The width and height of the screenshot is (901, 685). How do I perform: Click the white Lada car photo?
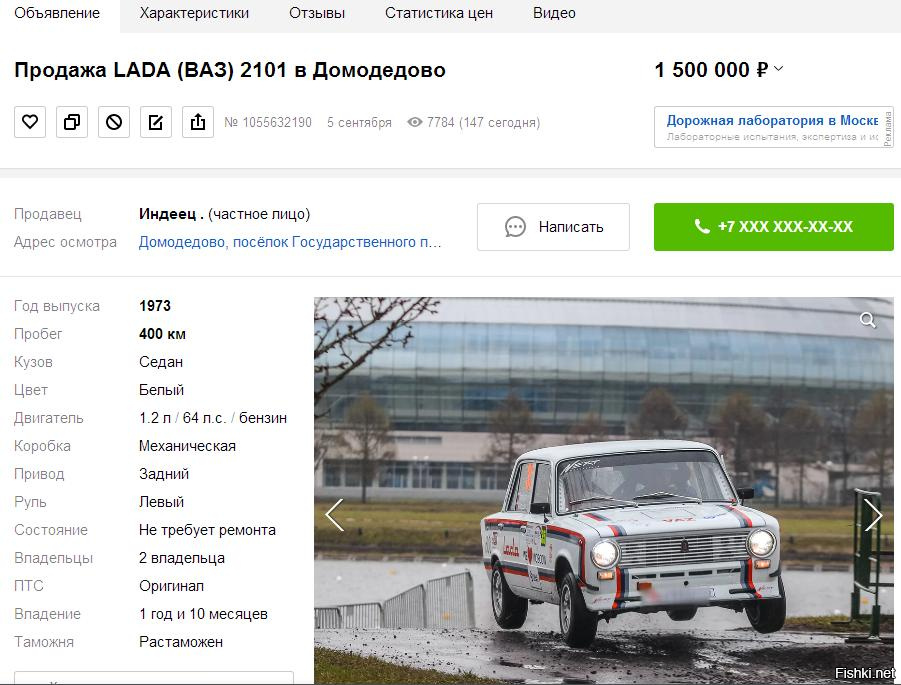pos(603,490)
